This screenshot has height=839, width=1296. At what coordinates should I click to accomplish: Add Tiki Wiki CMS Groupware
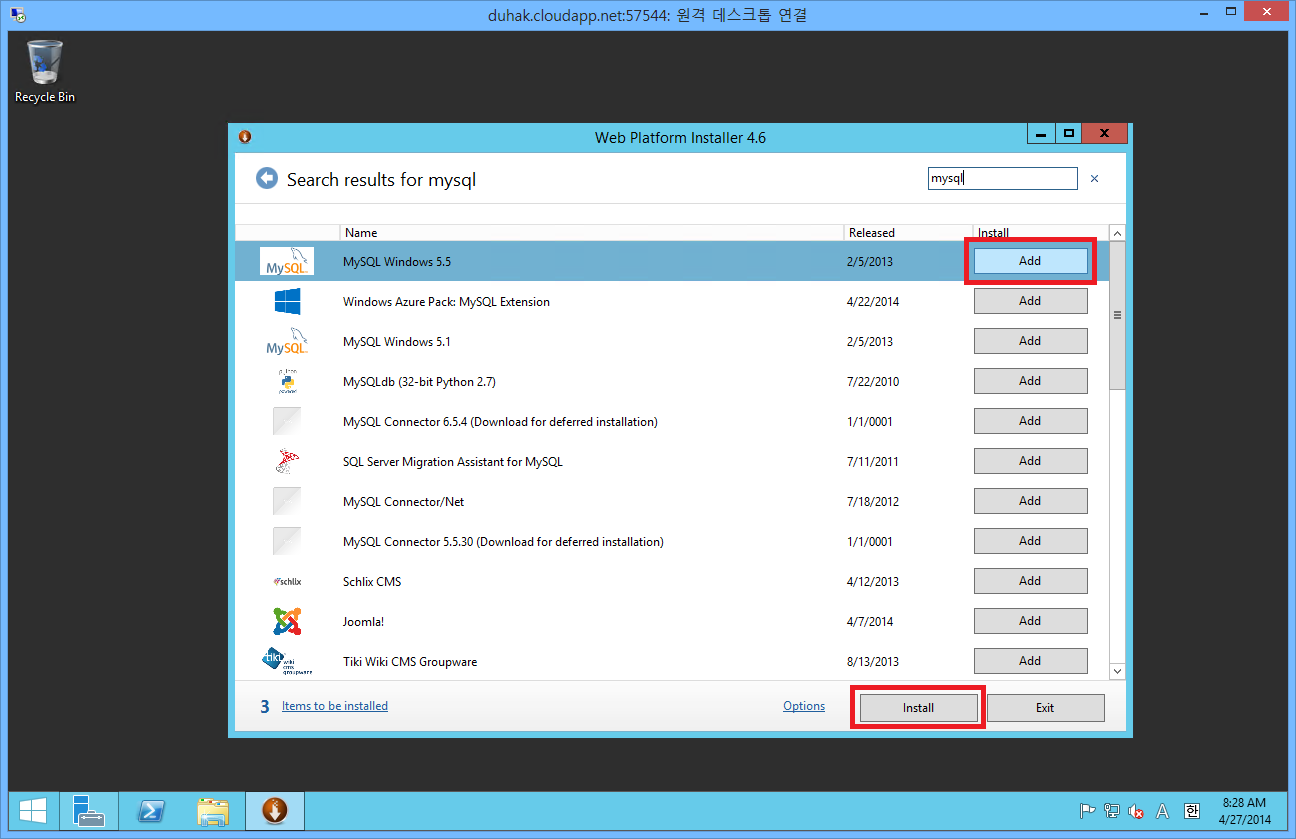[x=1030, y=661]
